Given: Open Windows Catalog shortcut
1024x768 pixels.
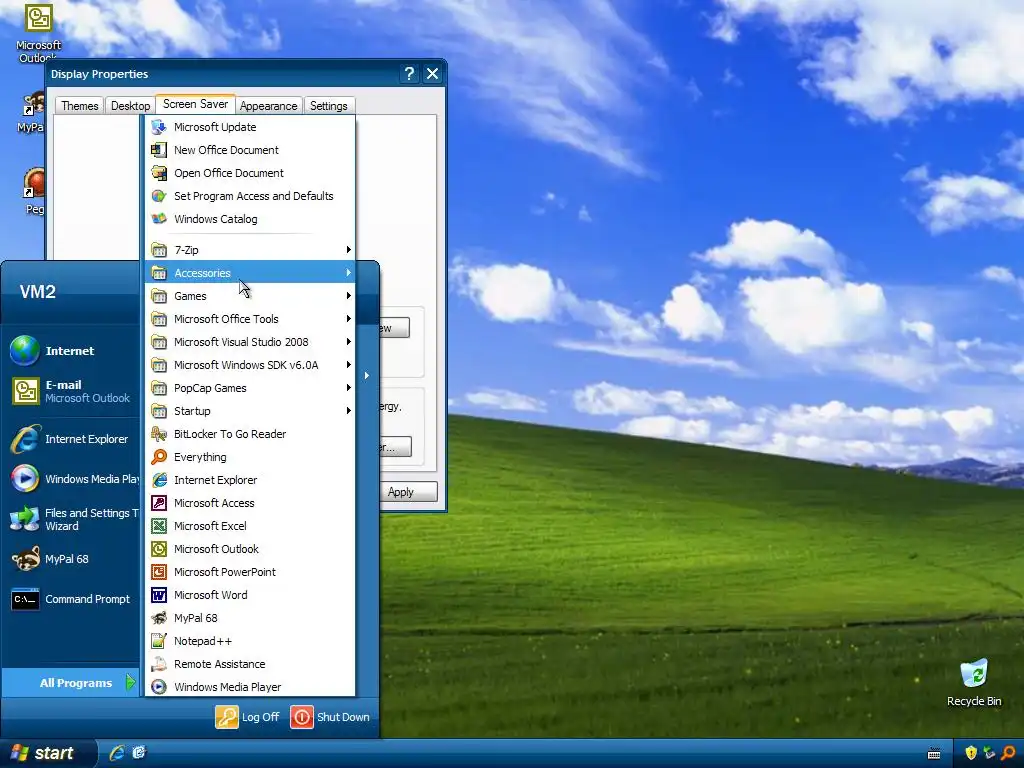Looking at the screenshot, I should pos(250,219).
